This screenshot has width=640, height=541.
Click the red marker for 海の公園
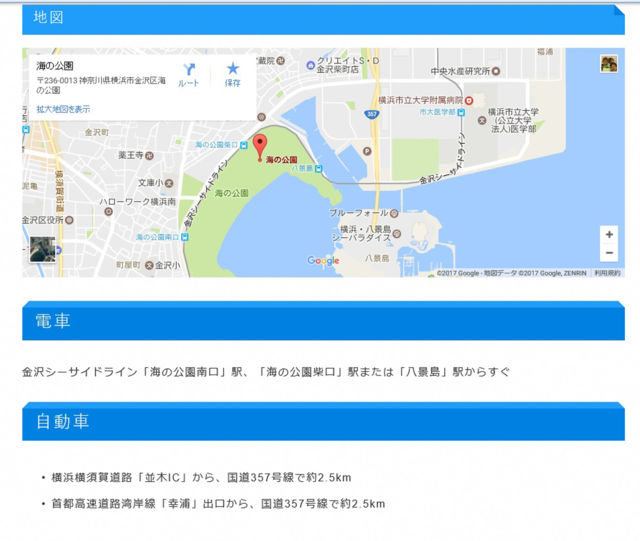pos(259,146)
